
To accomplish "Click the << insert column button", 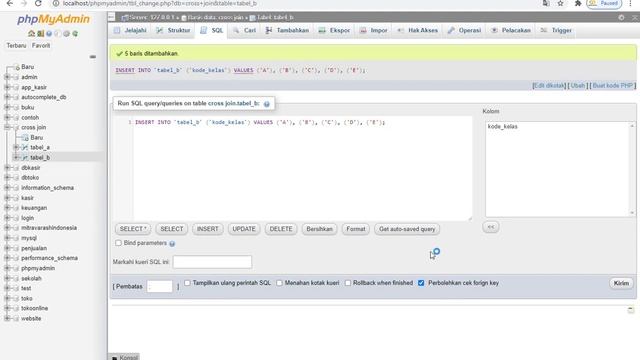I will coord(491,227).
